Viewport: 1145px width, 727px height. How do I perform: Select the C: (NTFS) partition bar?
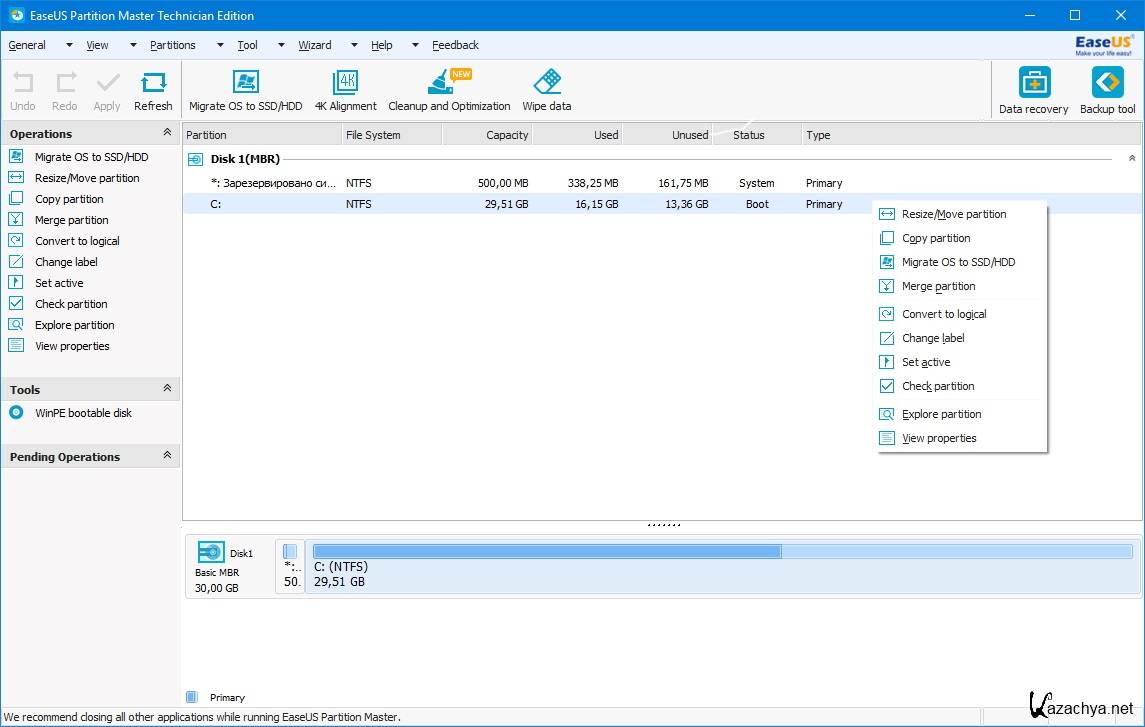722,566
